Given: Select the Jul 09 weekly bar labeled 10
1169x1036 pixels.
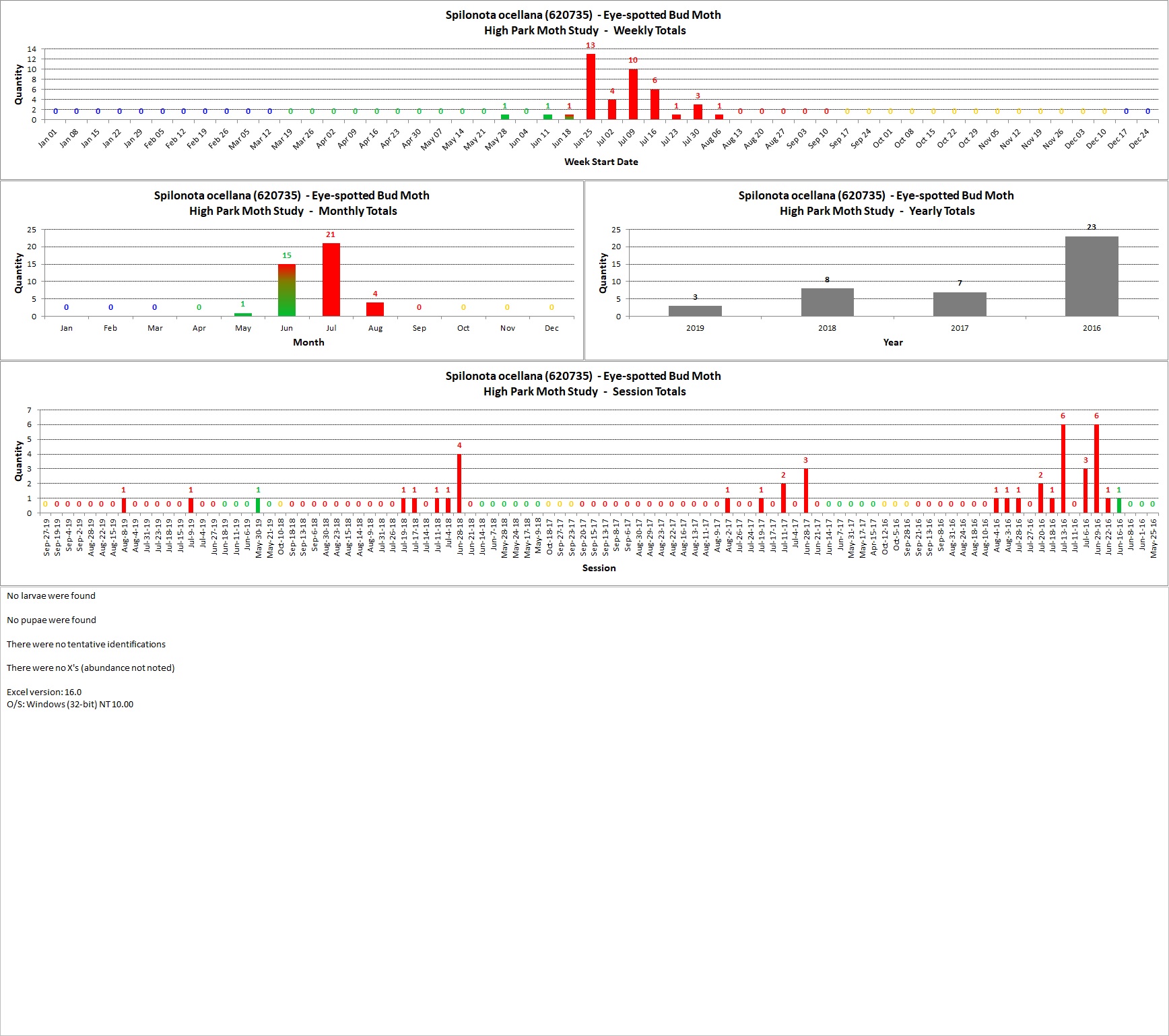Looking at the screenshot, I should pos(633,94).
